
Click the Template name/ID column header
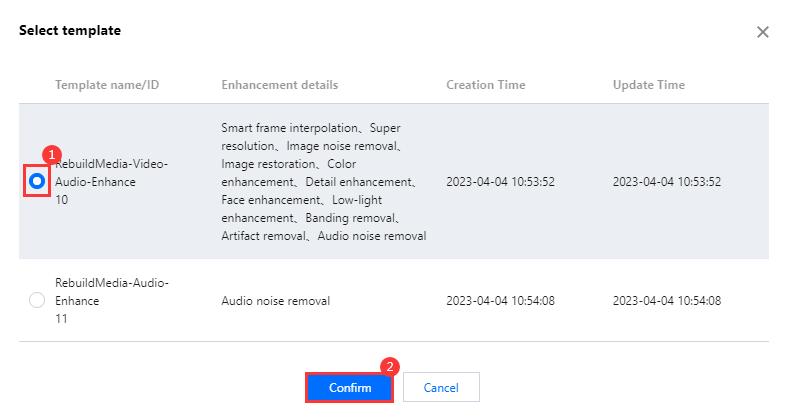point(107,84)
